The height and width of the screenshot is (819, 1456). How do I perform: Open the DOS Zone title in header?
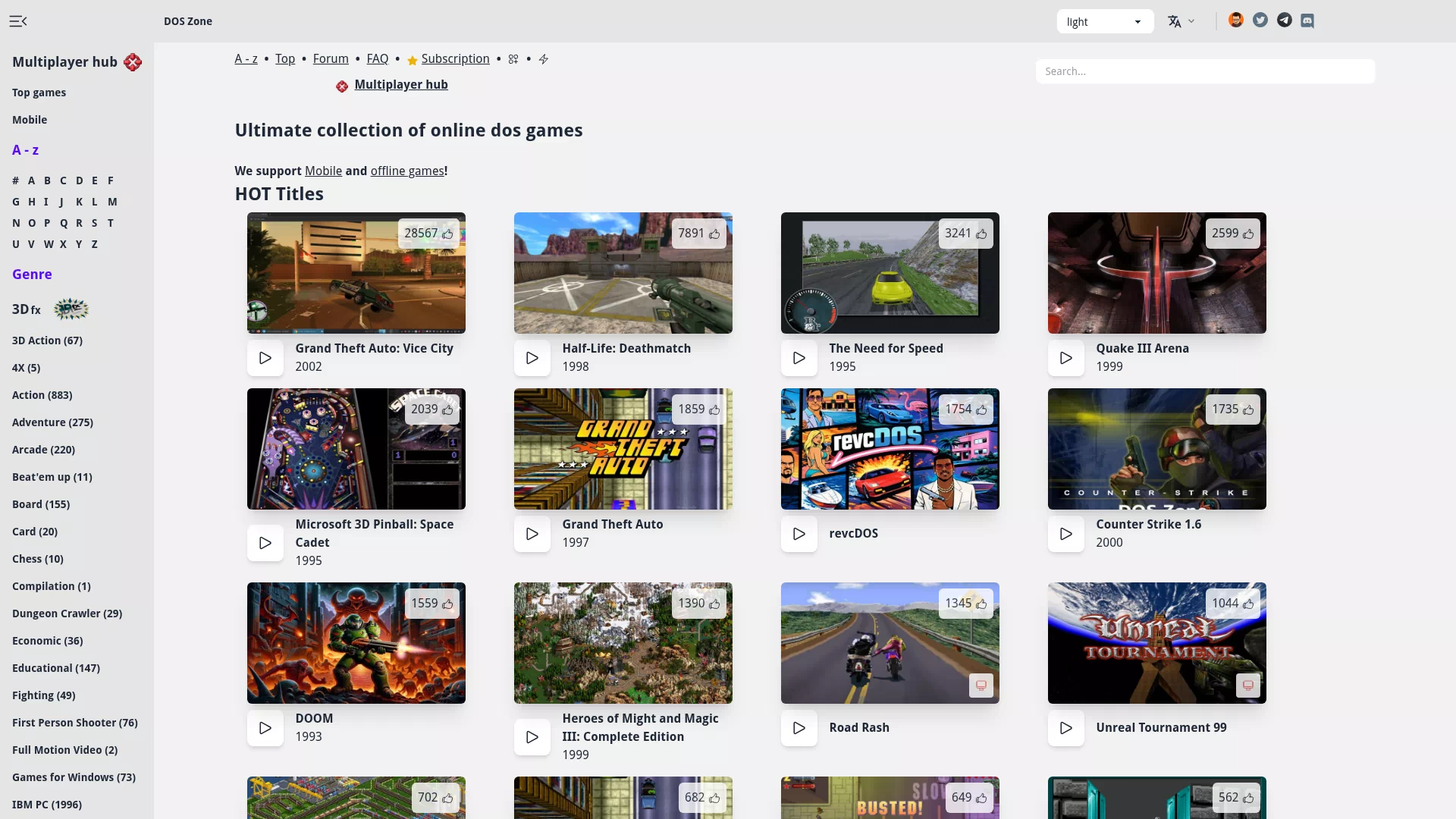click(188, 21)
